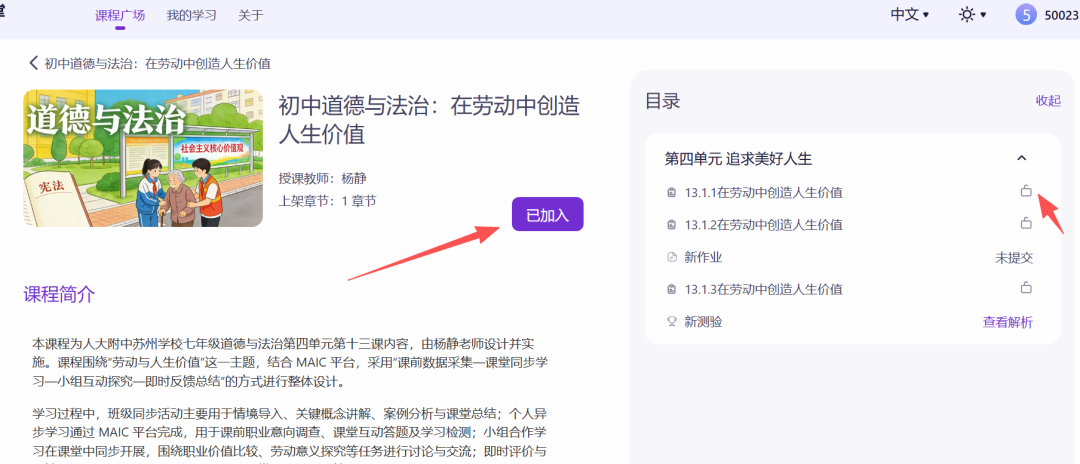This screenshot has width=1080, height=464.
Task: Open lesson 13.1.2在劳动中创造人生价值
Action: [764, 225]
